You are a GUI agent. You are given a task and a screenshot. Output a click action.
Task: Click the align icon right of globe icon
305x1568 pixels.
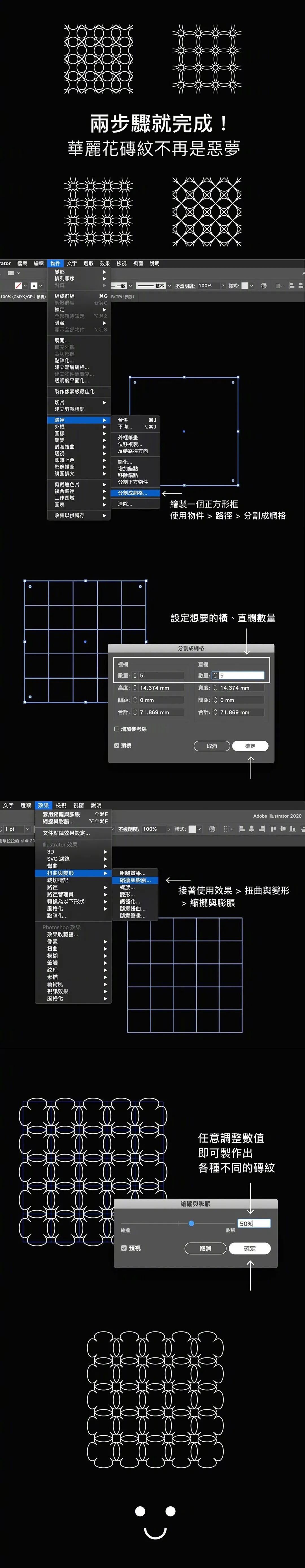tap(278, 285)
